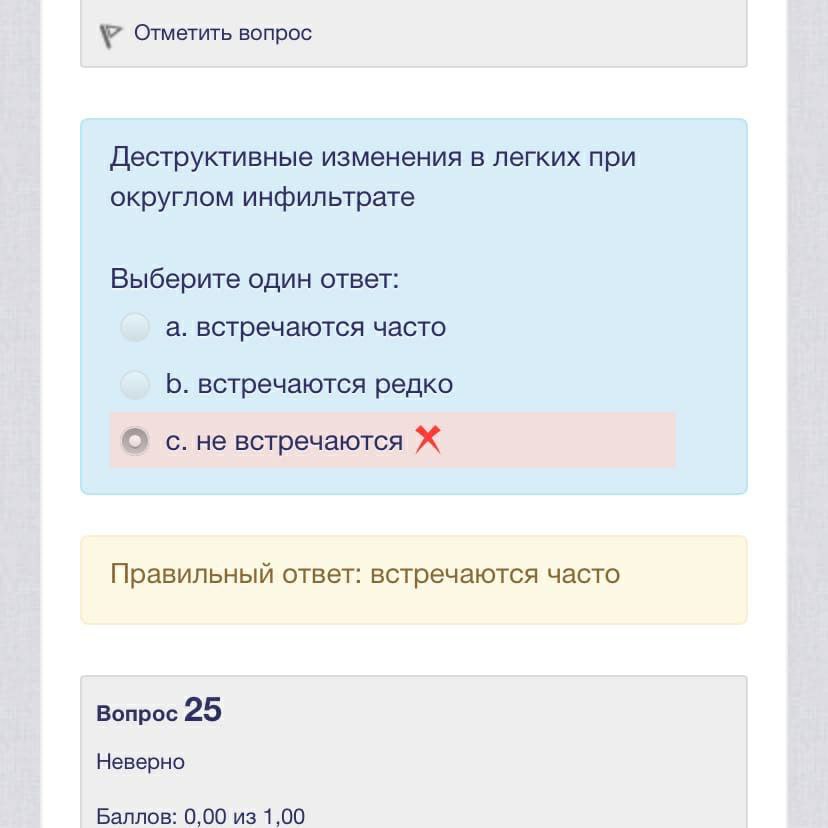The height and width of the screenshot is (828, 828).
Task: Choose the answer label встречаются часто
Action: click(x=320, y=327)
